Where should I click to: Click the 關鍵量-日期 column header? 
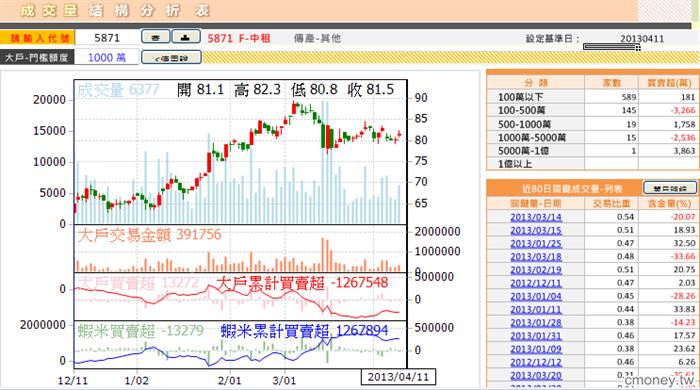point(535,203)
